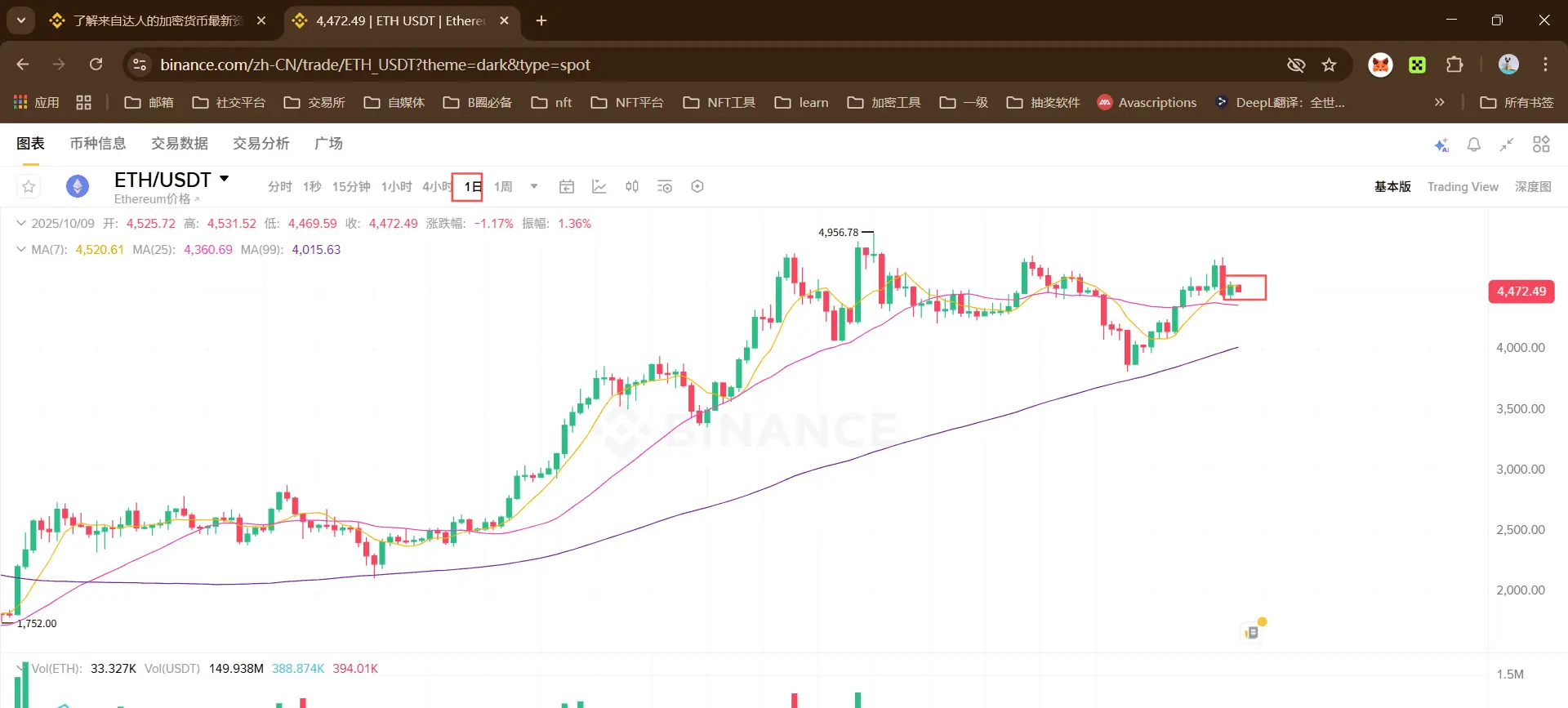
Task: Click the MA(7) value 4,520.61
Action: click(x=100, y=250)
